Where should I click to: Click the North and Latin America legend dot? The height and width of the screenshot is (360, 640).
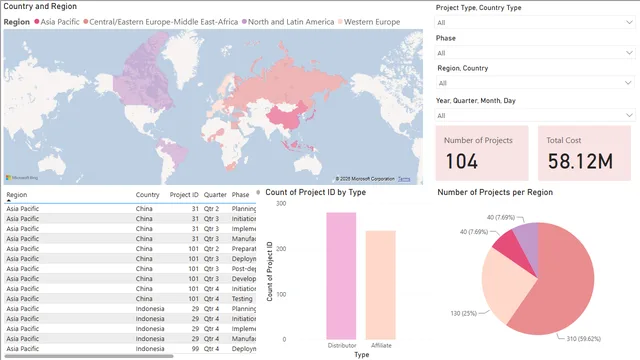[244, 22]
